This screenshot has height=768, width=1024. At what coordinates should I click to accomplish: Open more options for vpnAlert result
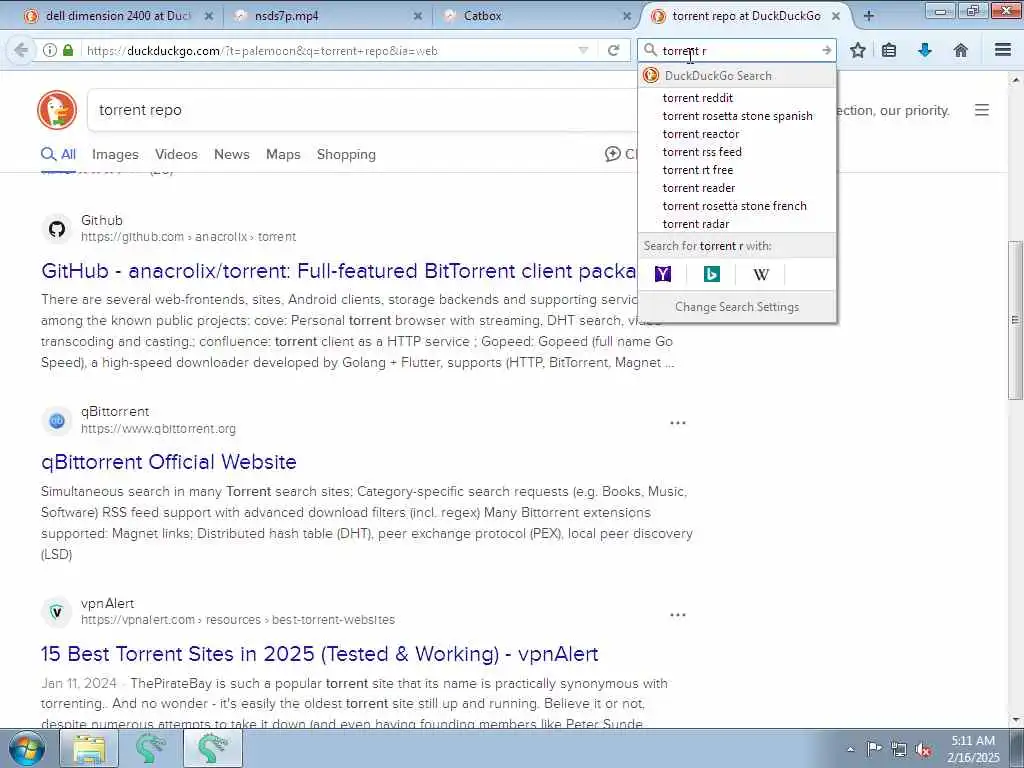tap(678, 615)
